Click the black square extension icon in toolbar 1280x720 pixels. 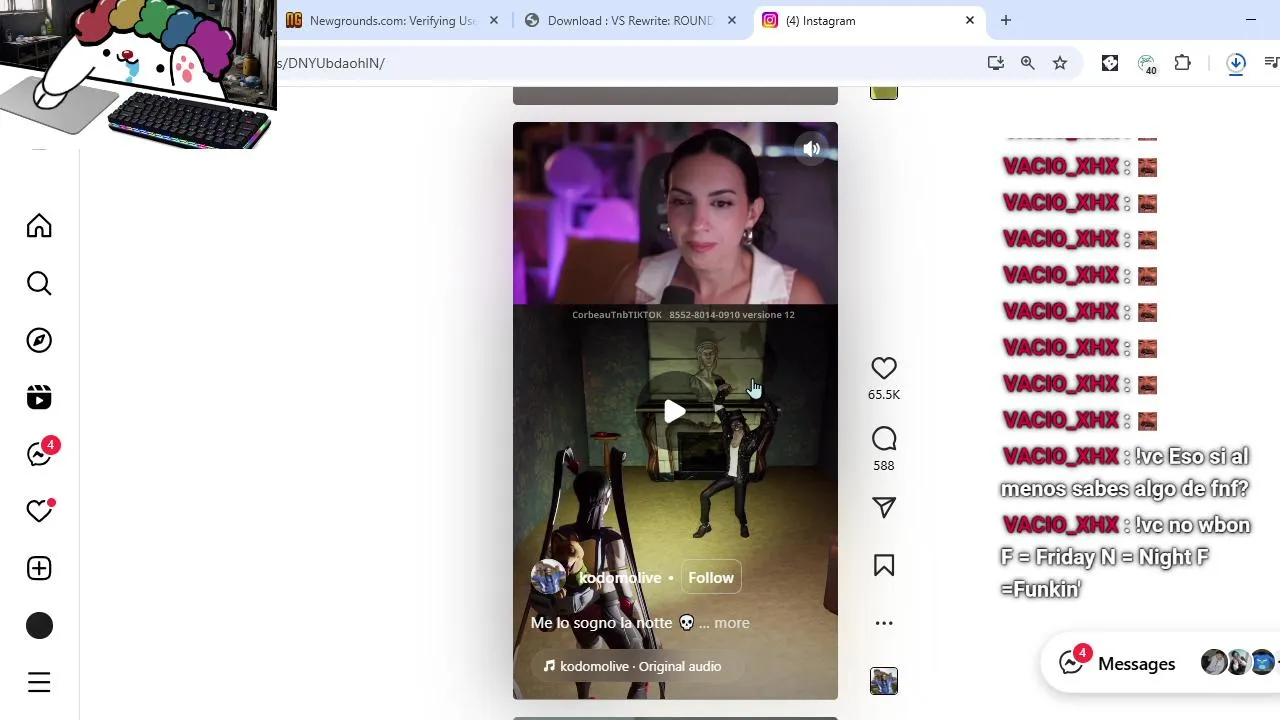coord(1110,63)
